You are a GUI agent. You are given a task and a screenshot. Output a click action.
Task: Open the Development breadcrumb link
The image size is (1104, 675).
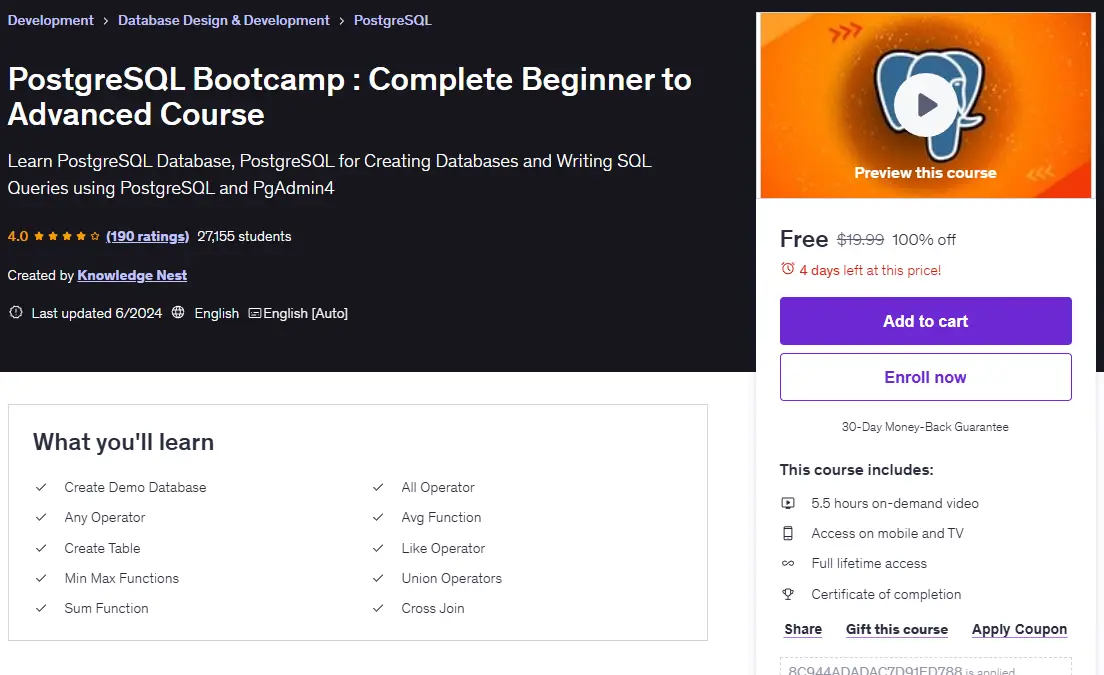pos(51,20)
